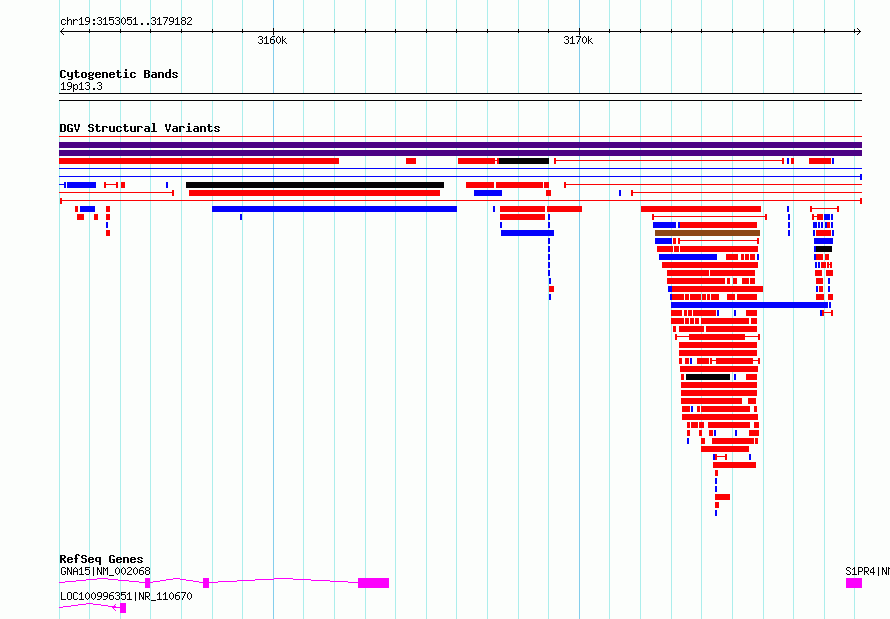890x619 pixels.
Task: Select the DGV Structural Variants track title
Action: pyautogui.click(x=140, y=128)
